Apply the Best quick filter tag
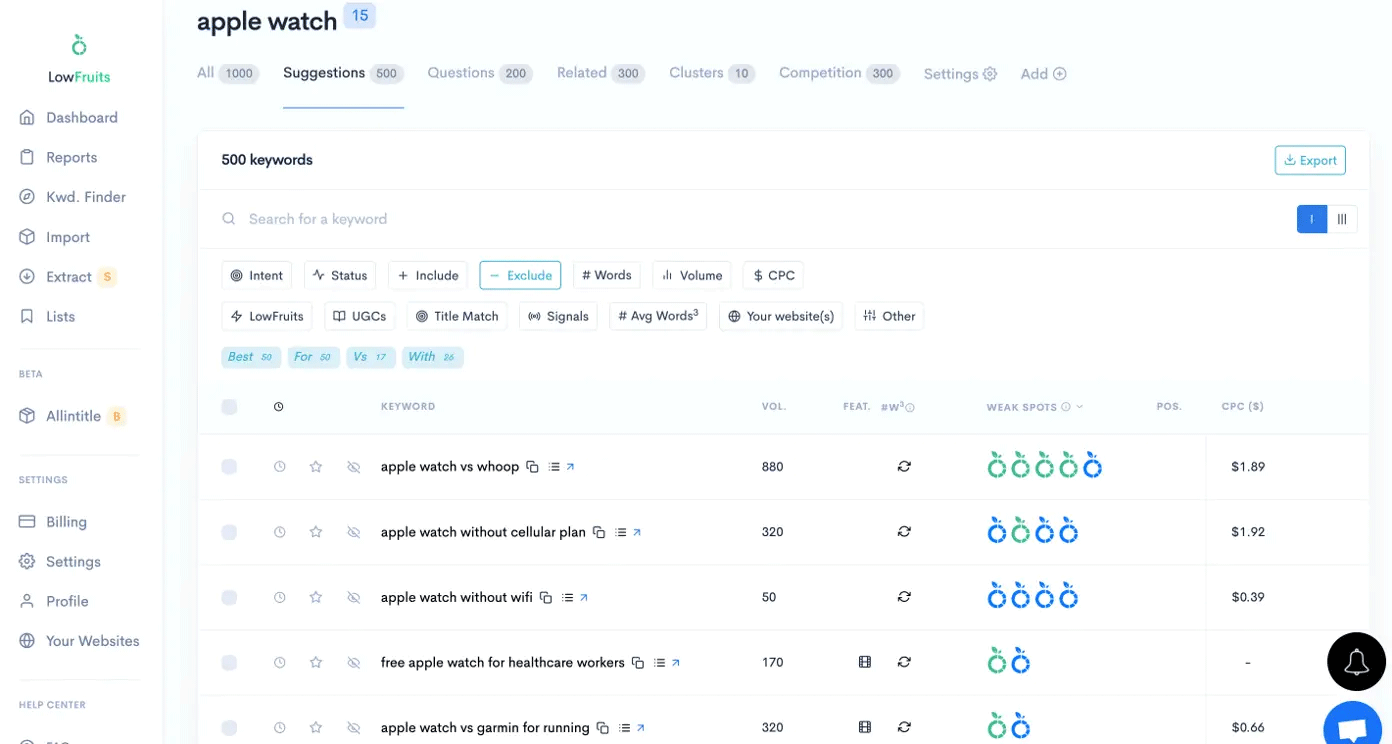 (251, 357)
